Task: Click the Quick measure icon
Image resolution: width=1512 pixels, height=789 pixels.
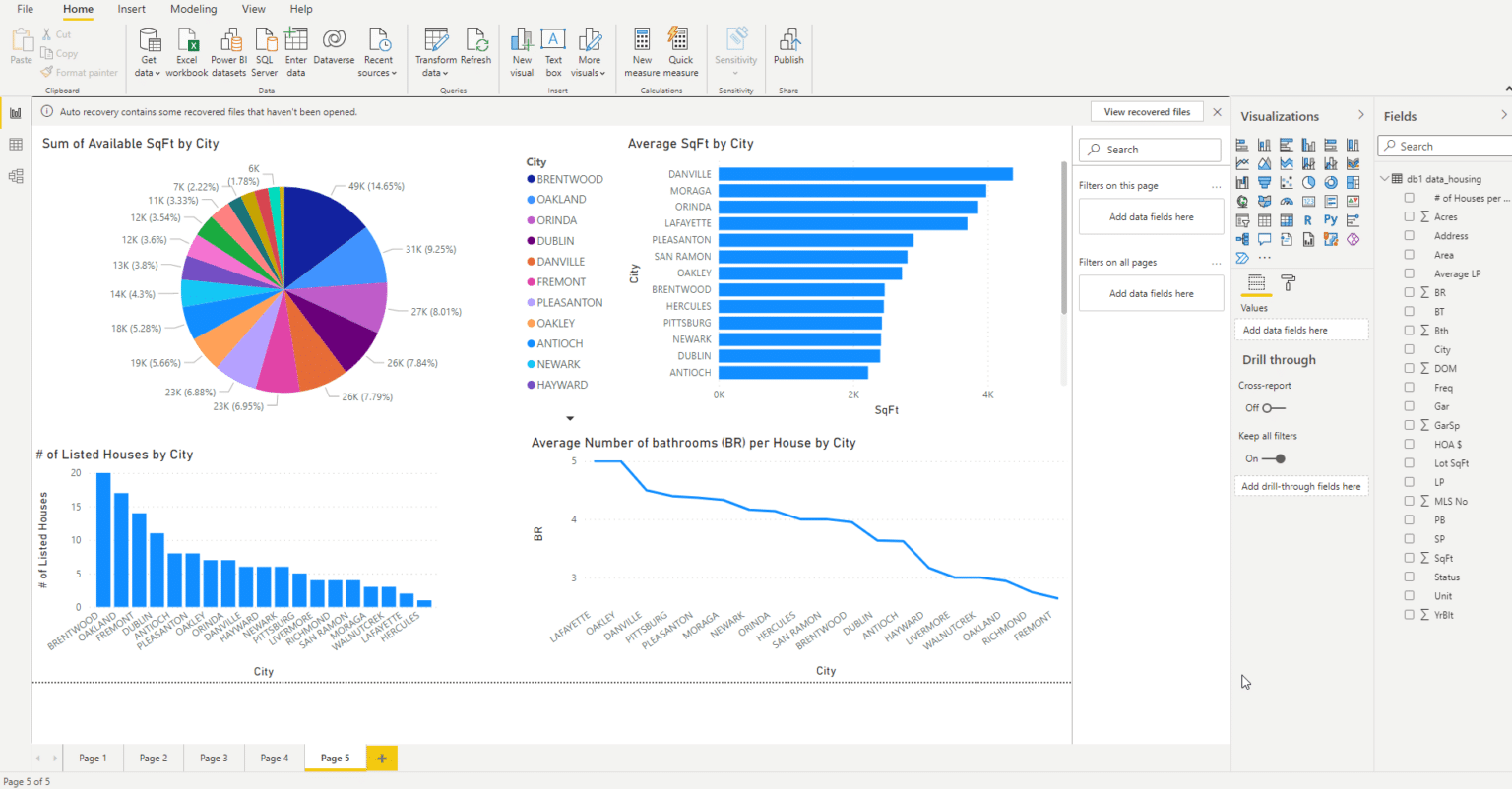Action: [679, 41]
